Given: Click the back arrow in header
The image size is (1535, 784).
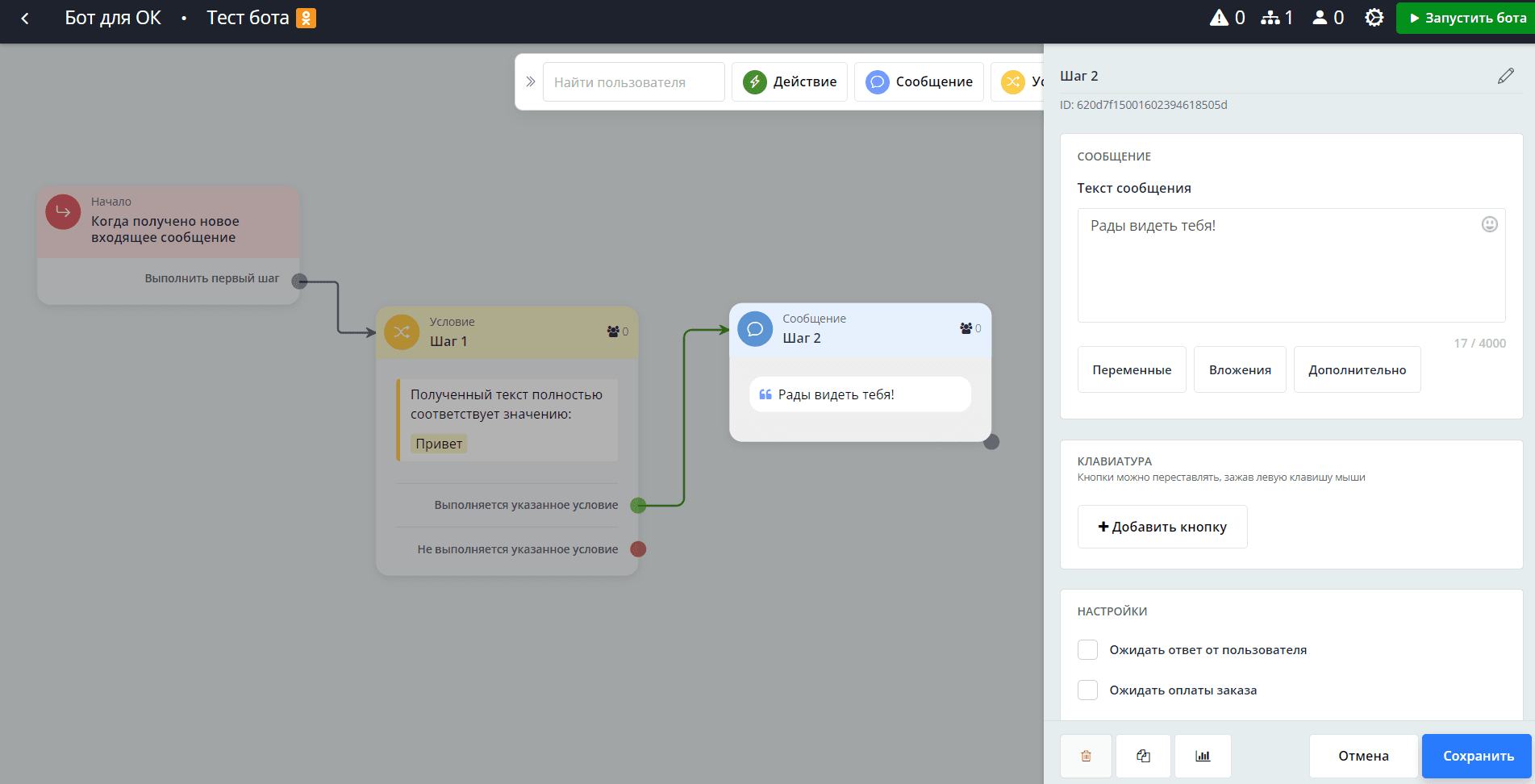Looking at the screenshot, I should pyautogui.click(x=25, y=18).
